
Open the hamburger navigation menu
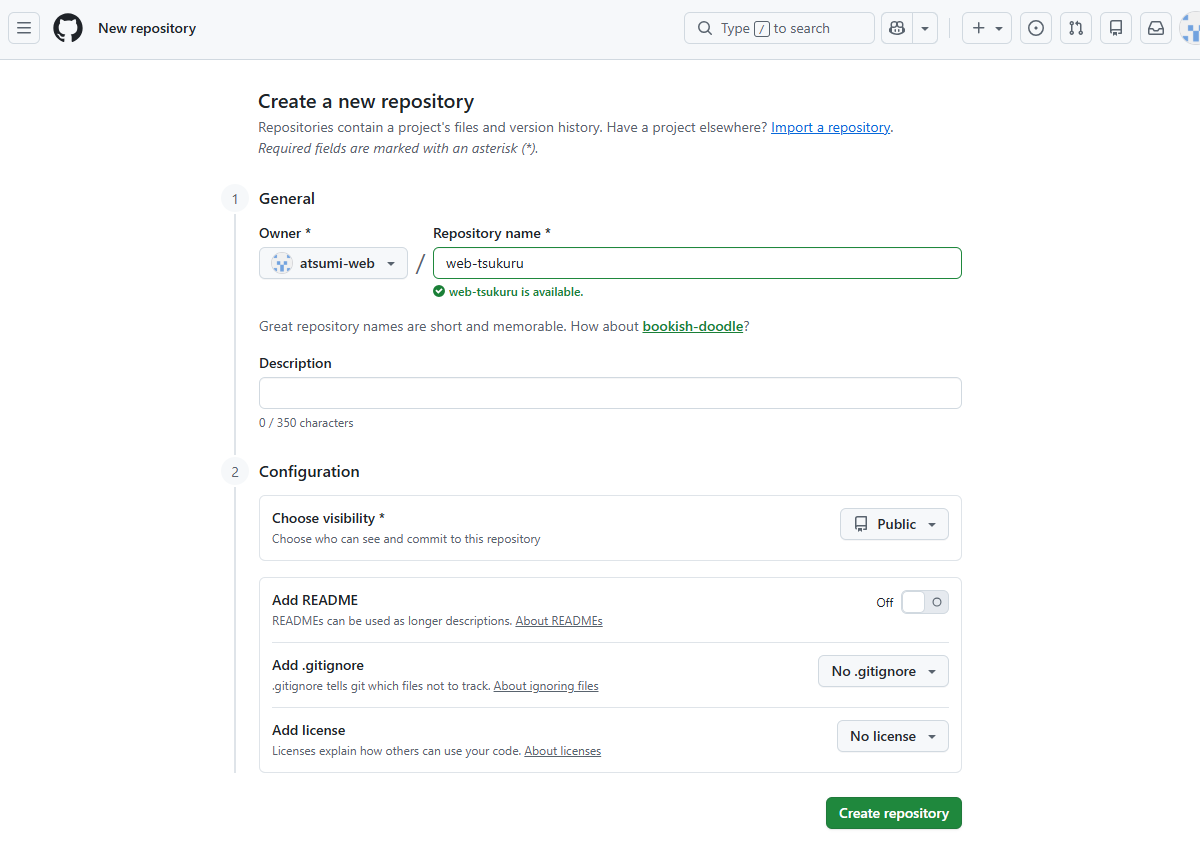[x=24, y=28]
